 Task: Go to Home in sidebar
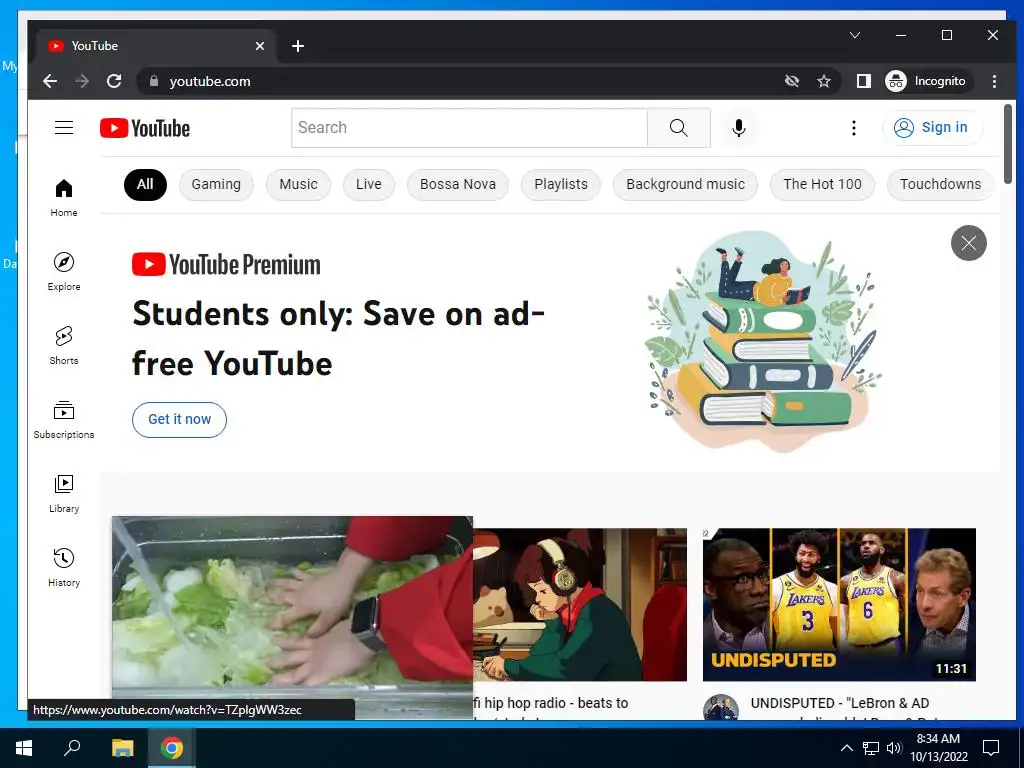pyautogui.click(x=63, y=197)
